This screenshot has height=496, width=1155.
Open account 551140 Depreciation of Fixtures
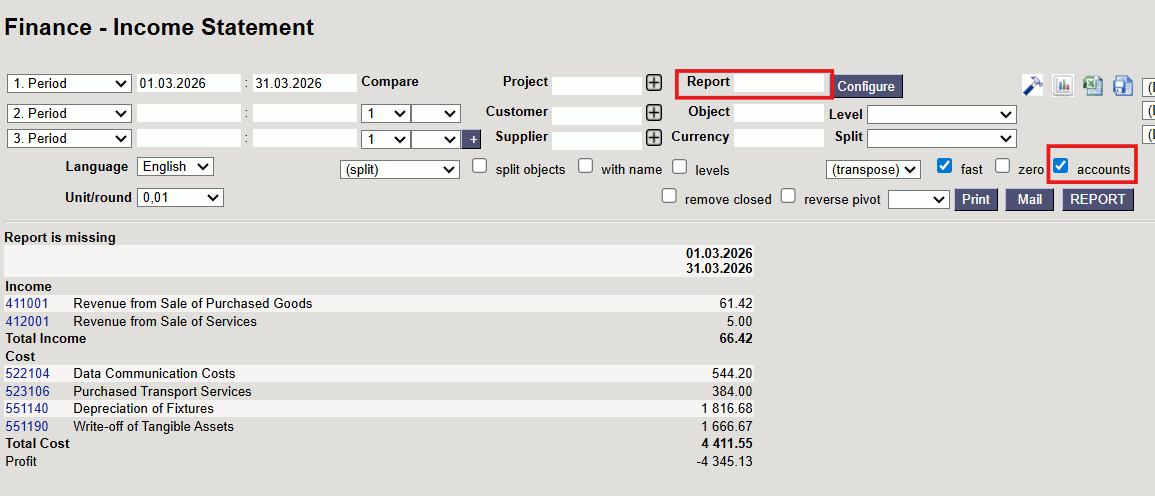coord(27,409)
